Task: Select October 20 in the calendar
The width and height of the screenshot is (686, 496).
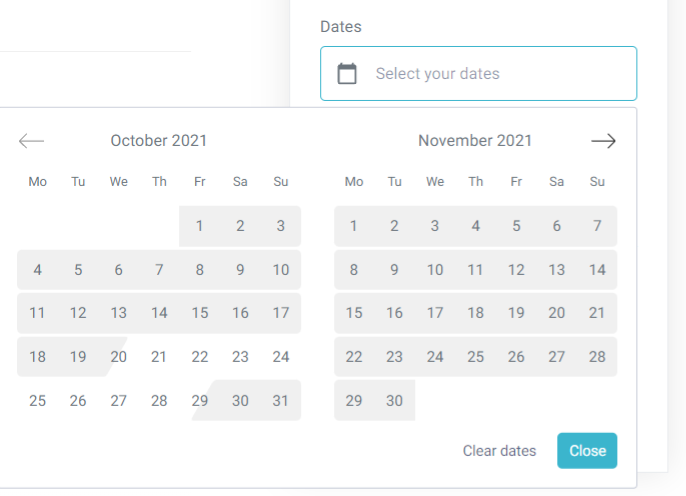Action: [119, 357]
